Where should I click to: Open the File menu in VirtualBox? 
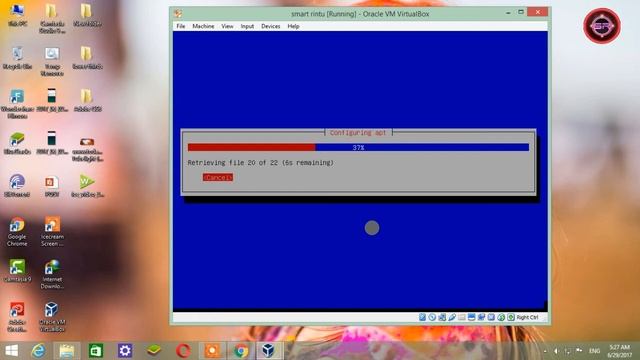(180, 26)
